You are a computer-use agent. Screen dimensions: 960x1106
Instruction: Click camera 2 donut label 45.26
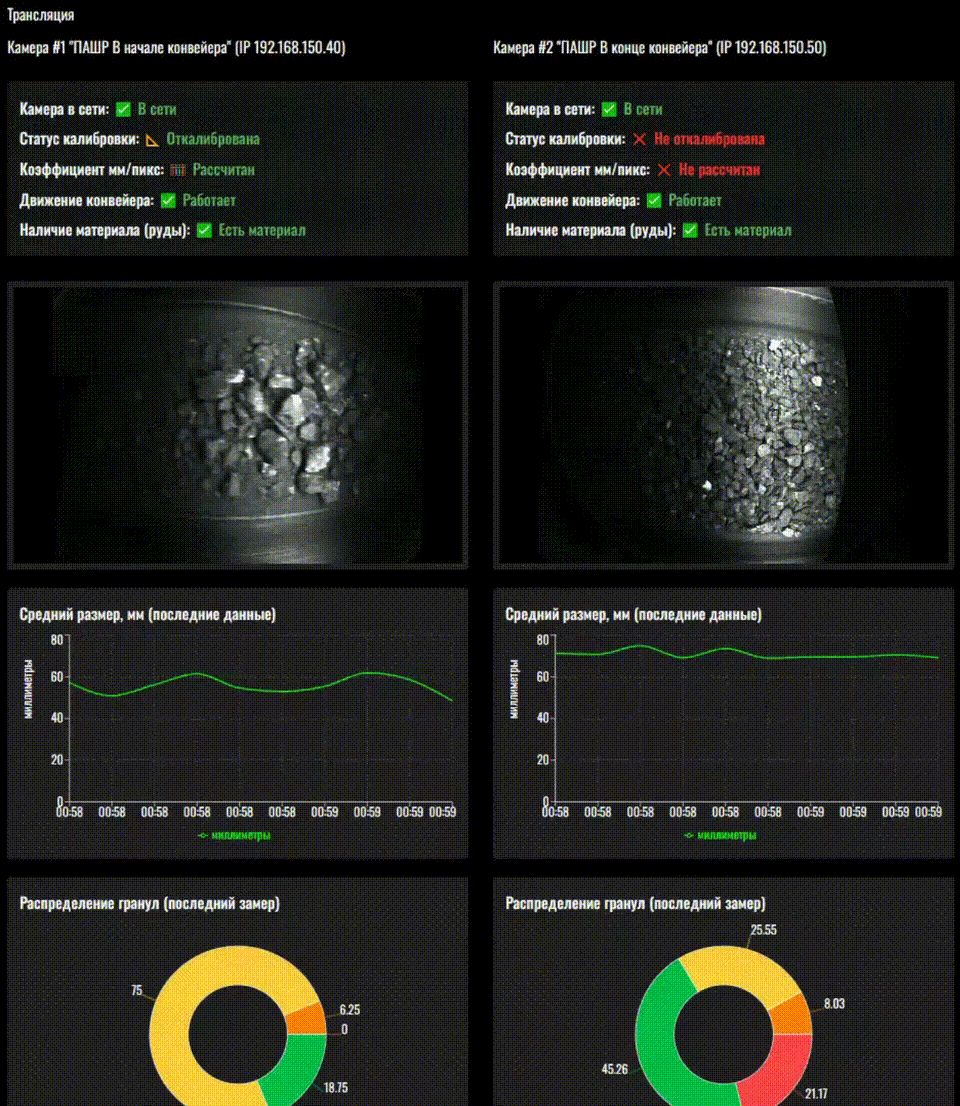click(x=614, y=1069)
